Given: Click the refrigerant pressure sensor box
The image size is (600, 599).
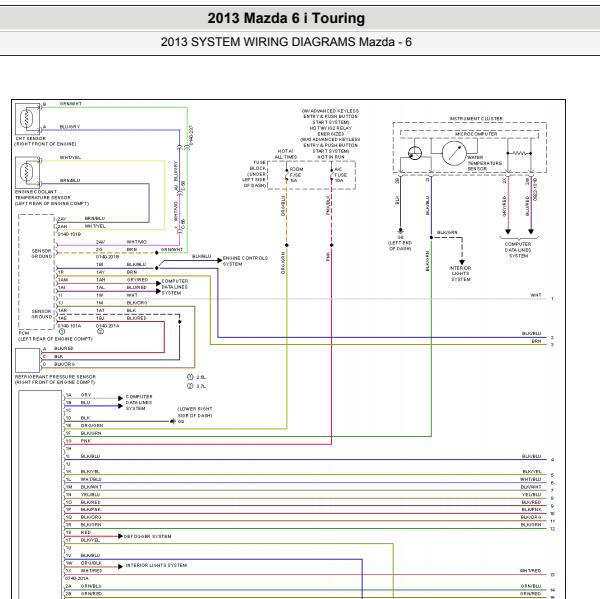Looking at the screenshot, I should (27, 360).
